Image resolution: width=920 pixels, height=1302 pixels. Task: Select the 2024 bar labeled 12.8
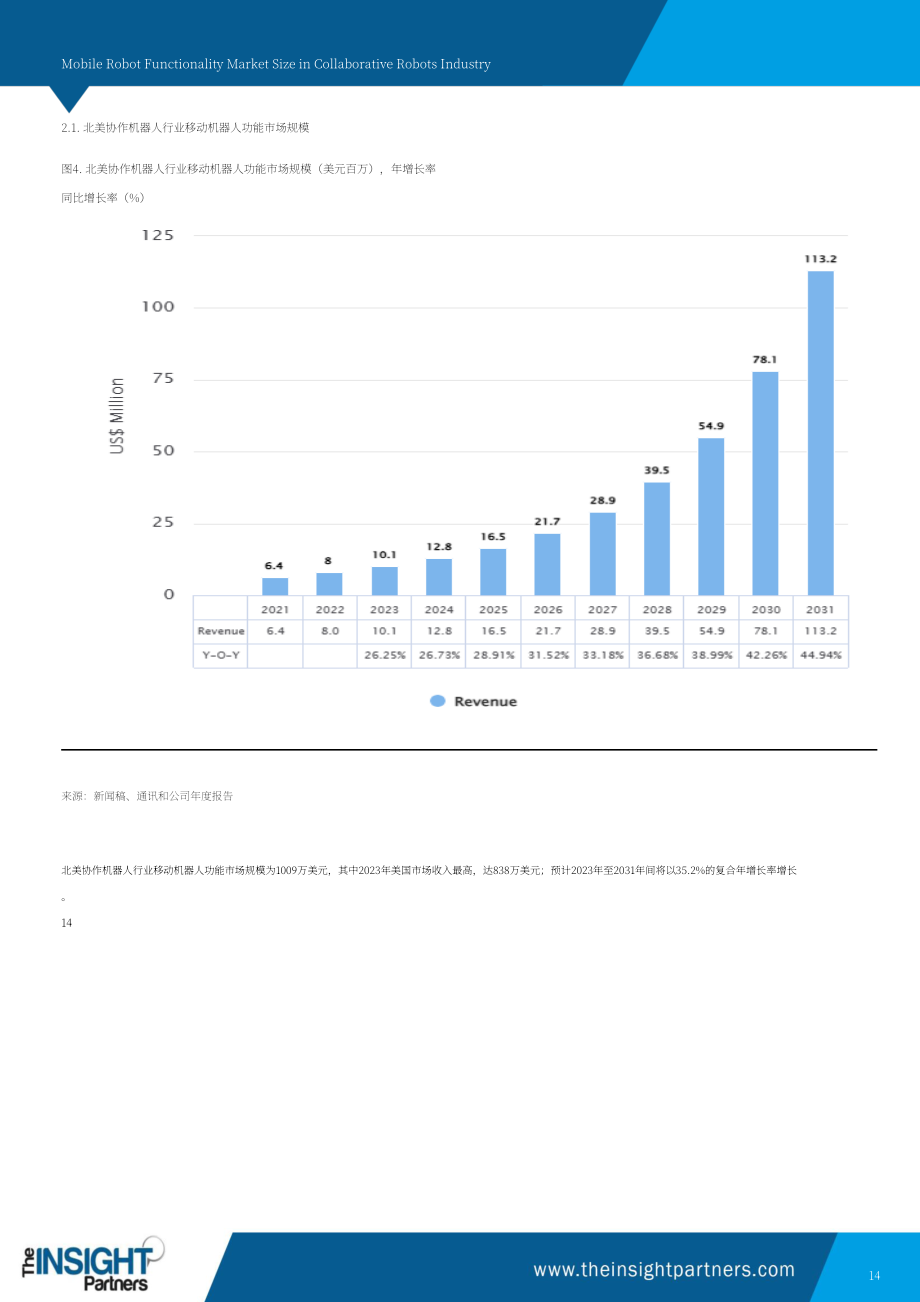(439, 577)
